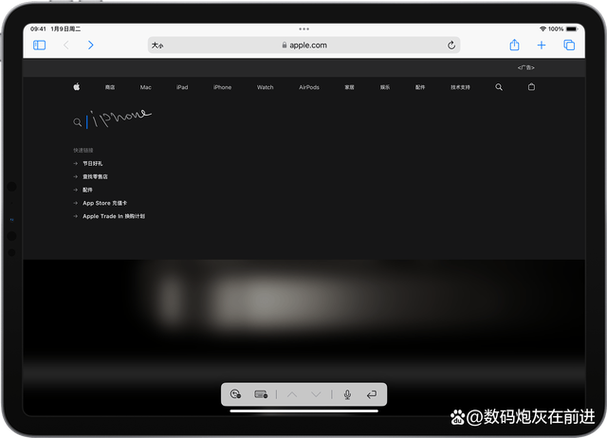This screenshot has height=438, width=607.
Task: Show the Safari sidebar
Action: pyautogui.click(x=39, y=45)
